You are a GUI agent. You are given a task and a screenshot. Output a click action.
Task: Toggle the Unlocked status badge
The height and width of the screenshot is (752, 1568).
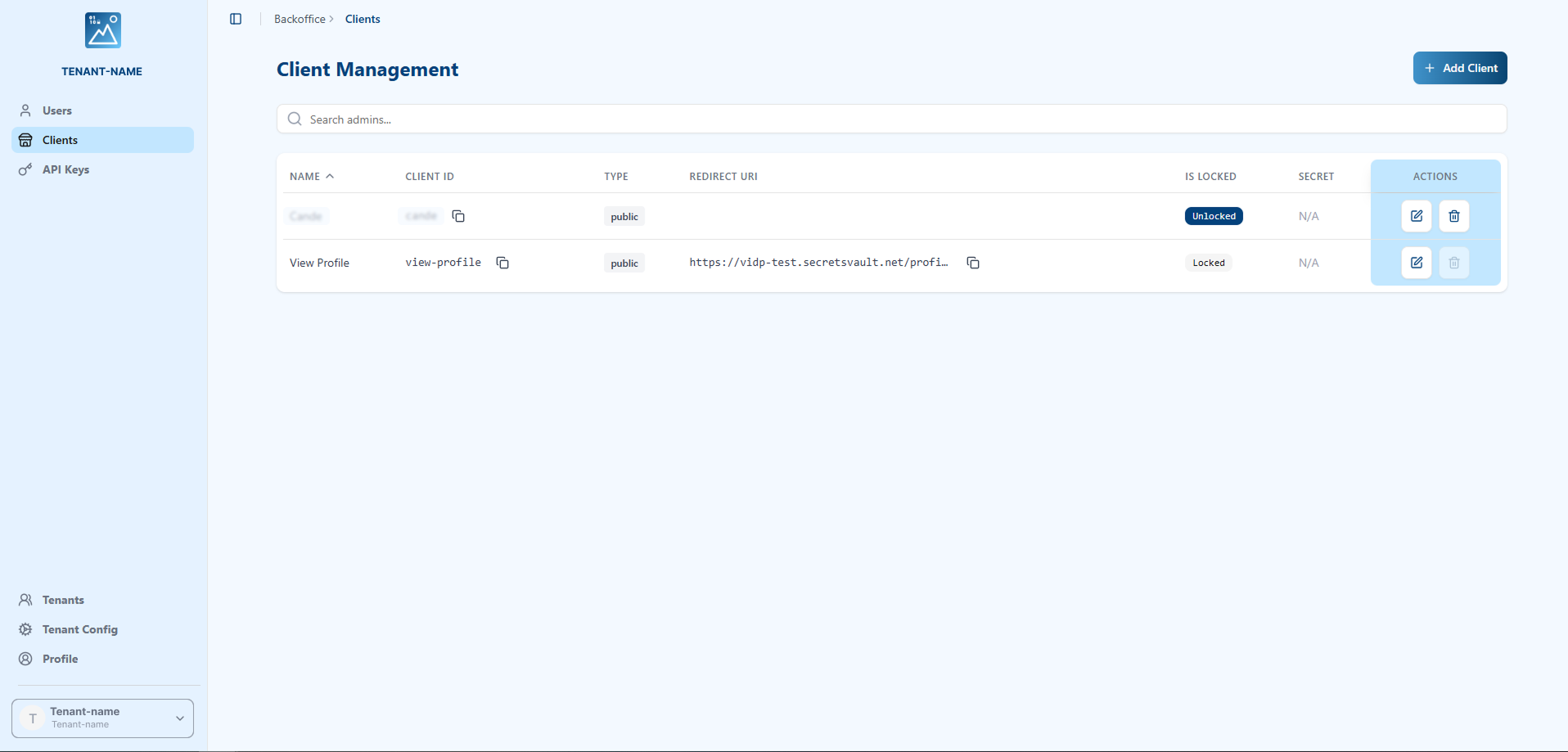pos(1214,216)
